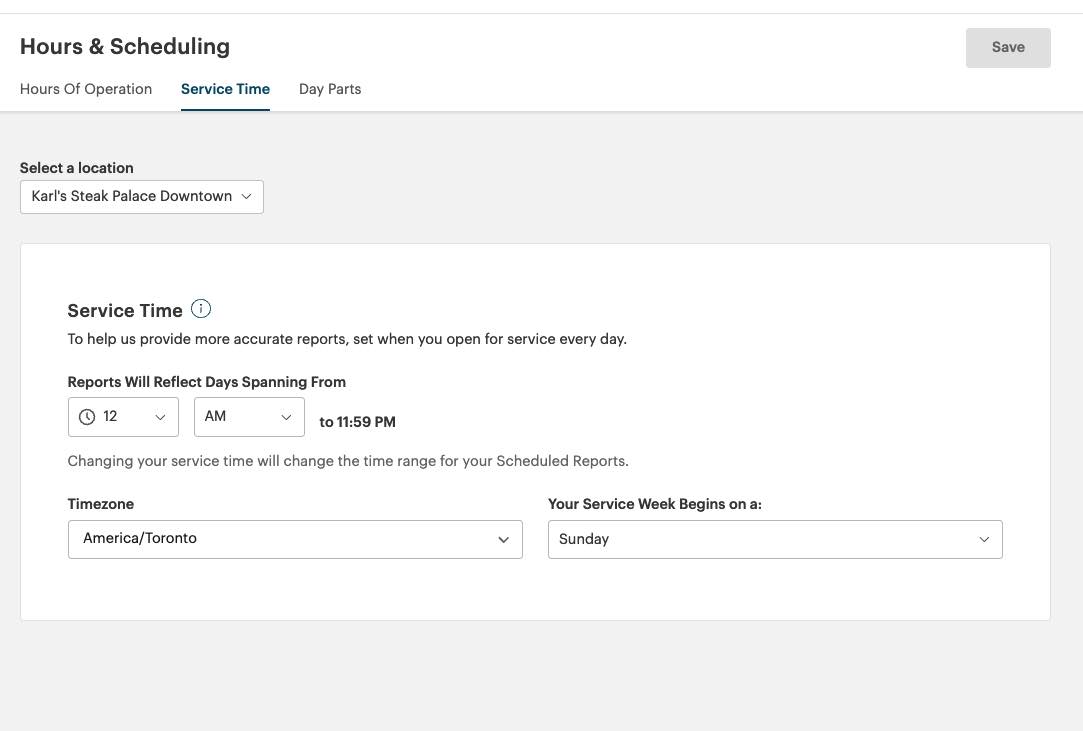Viewport: 1083px width, 731px height.
Task: Click chevron arrow in the location selector
Action: click(x=246, y=197)
